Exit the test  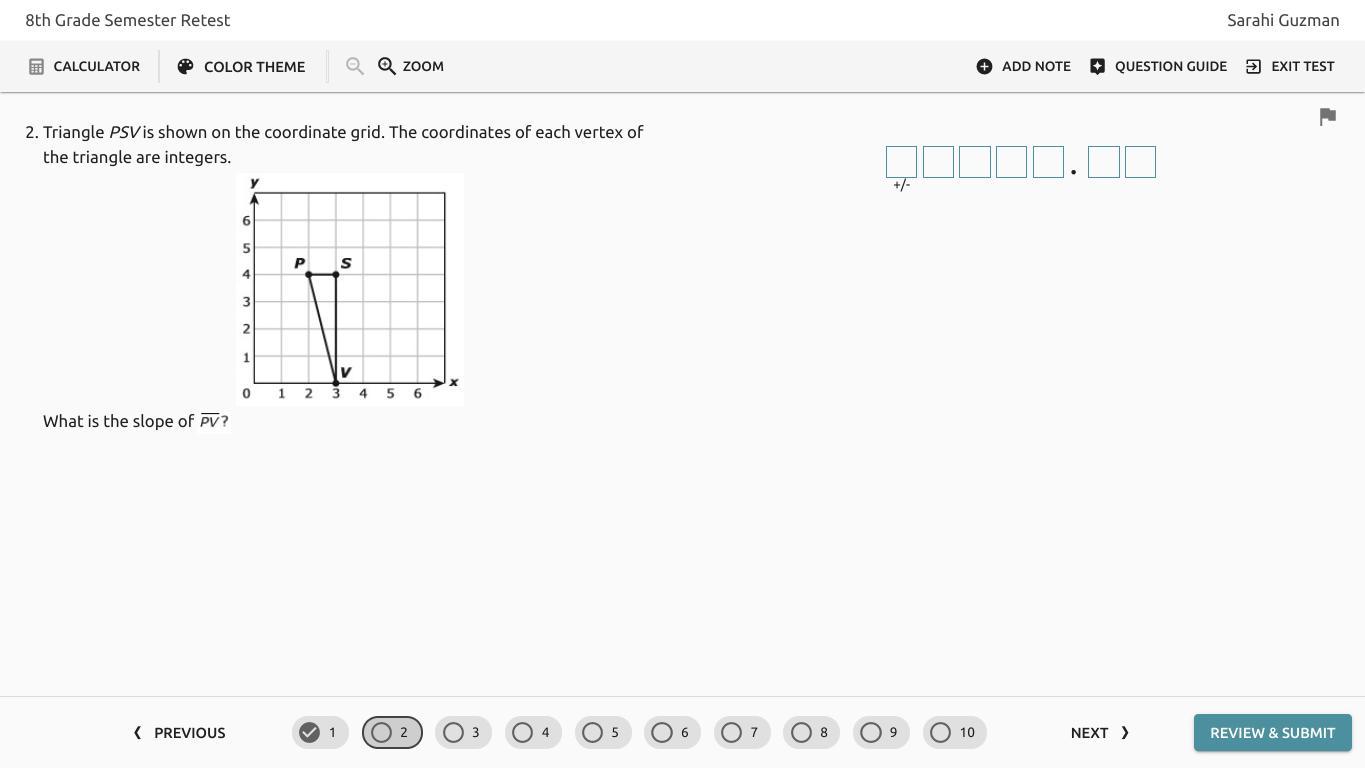click(x=1290, y=66)
